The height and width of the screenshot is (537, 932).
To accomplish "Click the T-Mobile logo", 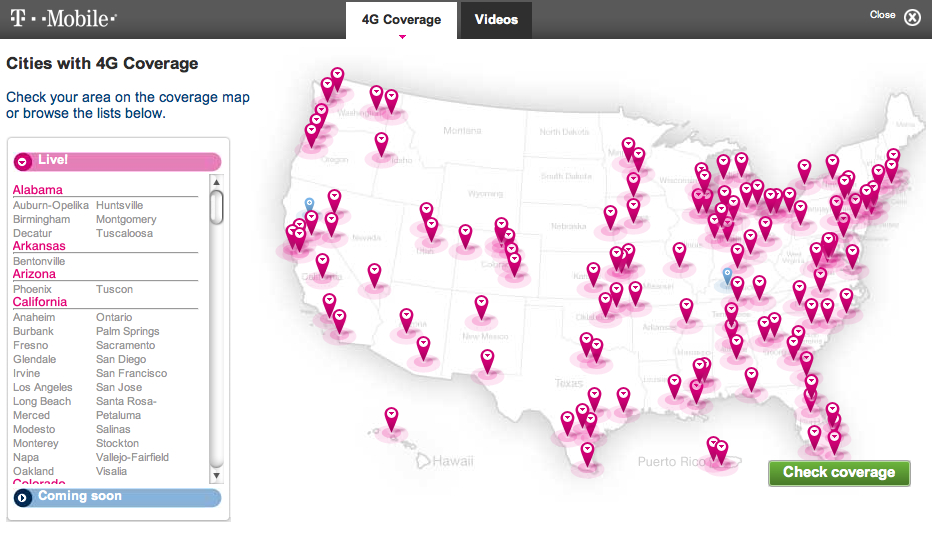I will pyautogui.click(x=64, y=18).
